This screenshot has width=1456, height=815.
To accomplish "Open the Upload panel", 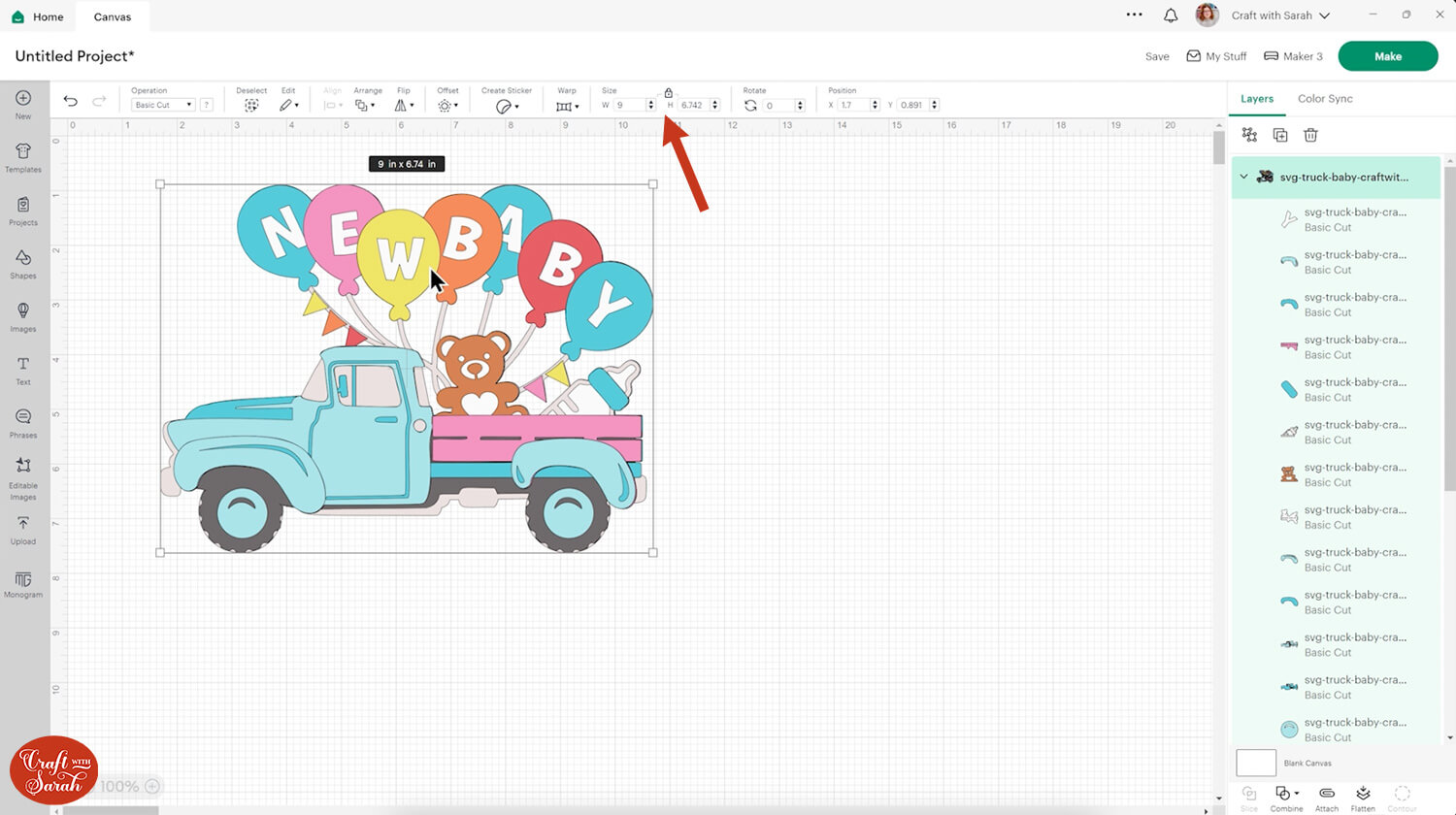I will [x=22, y=529].
